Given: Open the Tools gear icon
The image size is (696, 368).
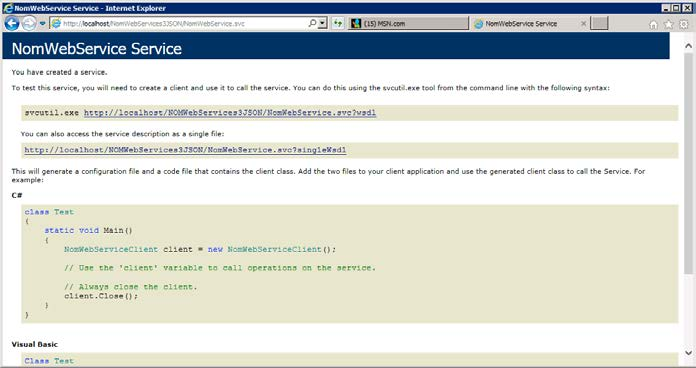Looking at the screenshot, I should point(684,24).
